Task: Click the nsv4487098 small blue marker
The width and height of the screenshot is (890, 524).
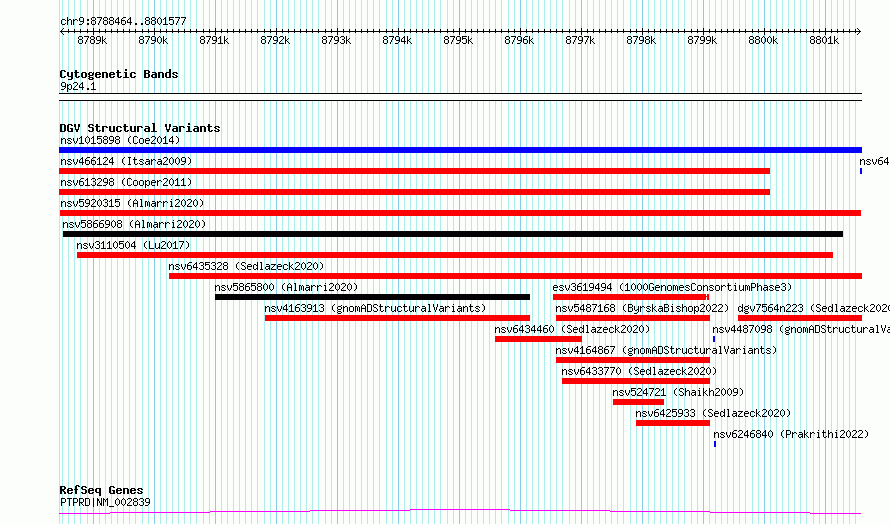Action: tap(714, 339)
